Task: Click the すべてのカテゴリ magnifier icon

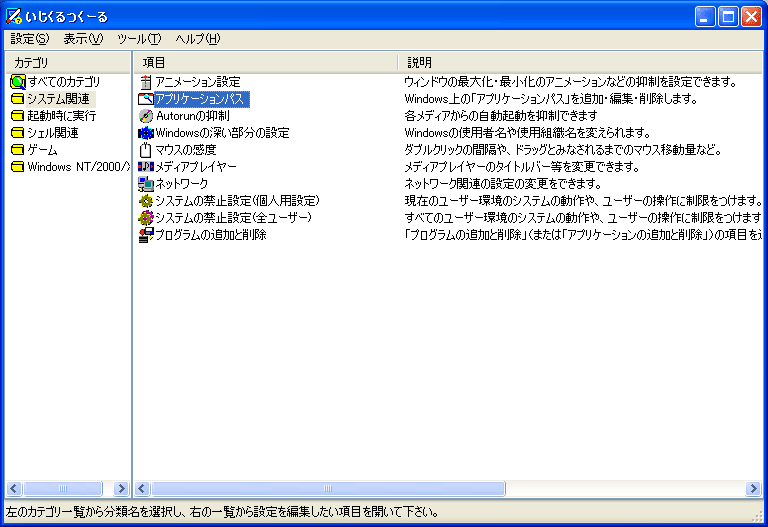Action: pos(18,82)
